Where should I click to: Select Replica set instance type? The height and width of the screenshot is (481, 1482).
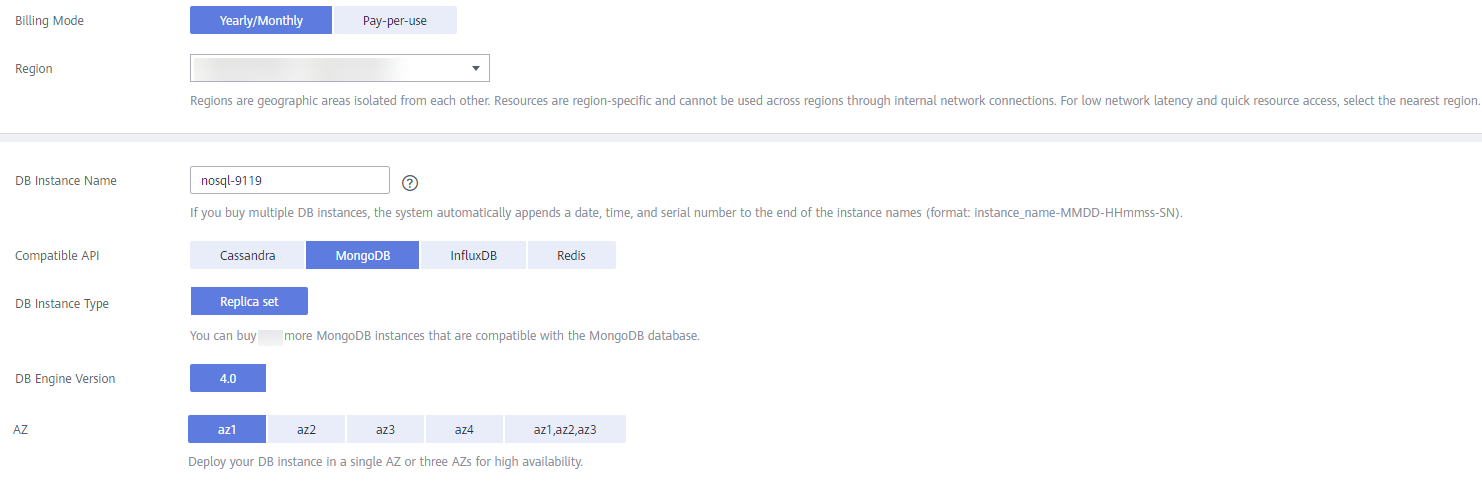pos(249,301)
